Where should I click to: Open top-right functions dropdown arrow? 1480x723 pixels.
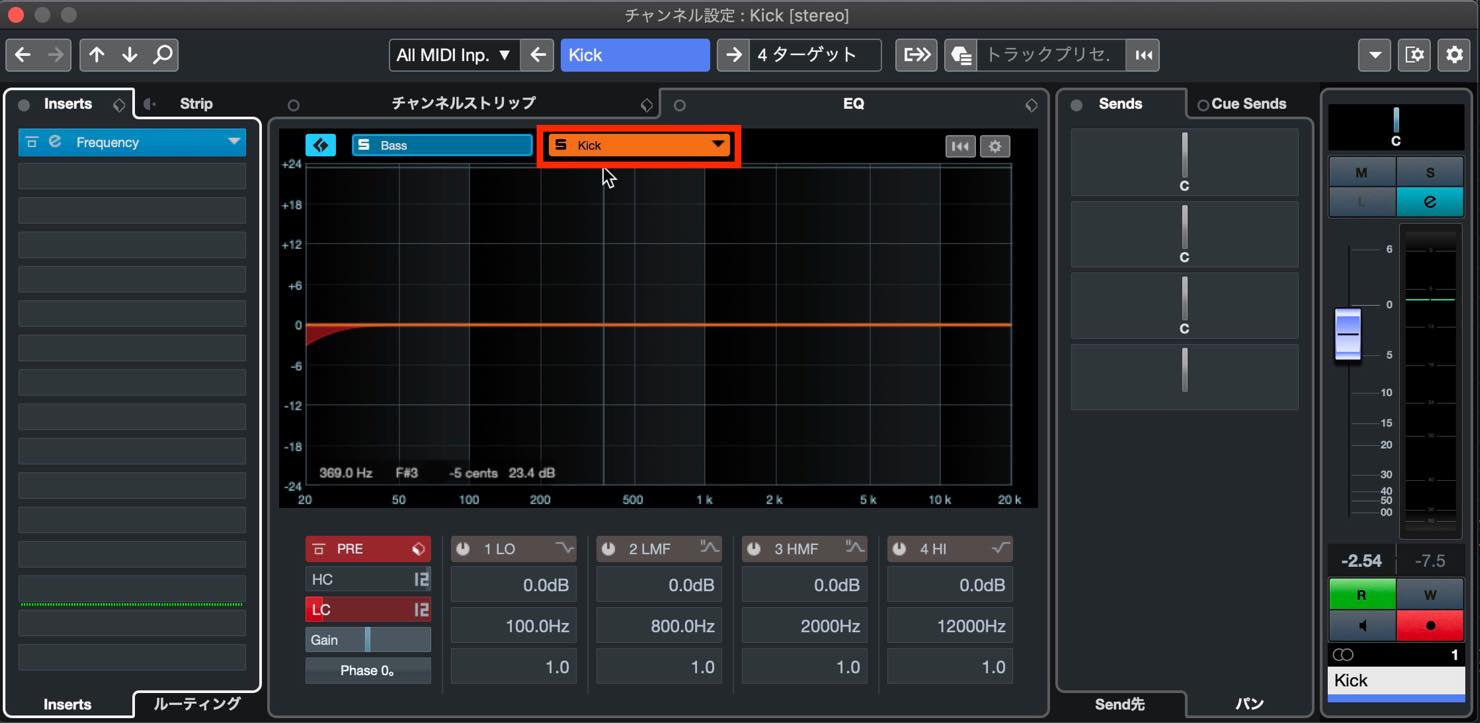(1376, 55)
